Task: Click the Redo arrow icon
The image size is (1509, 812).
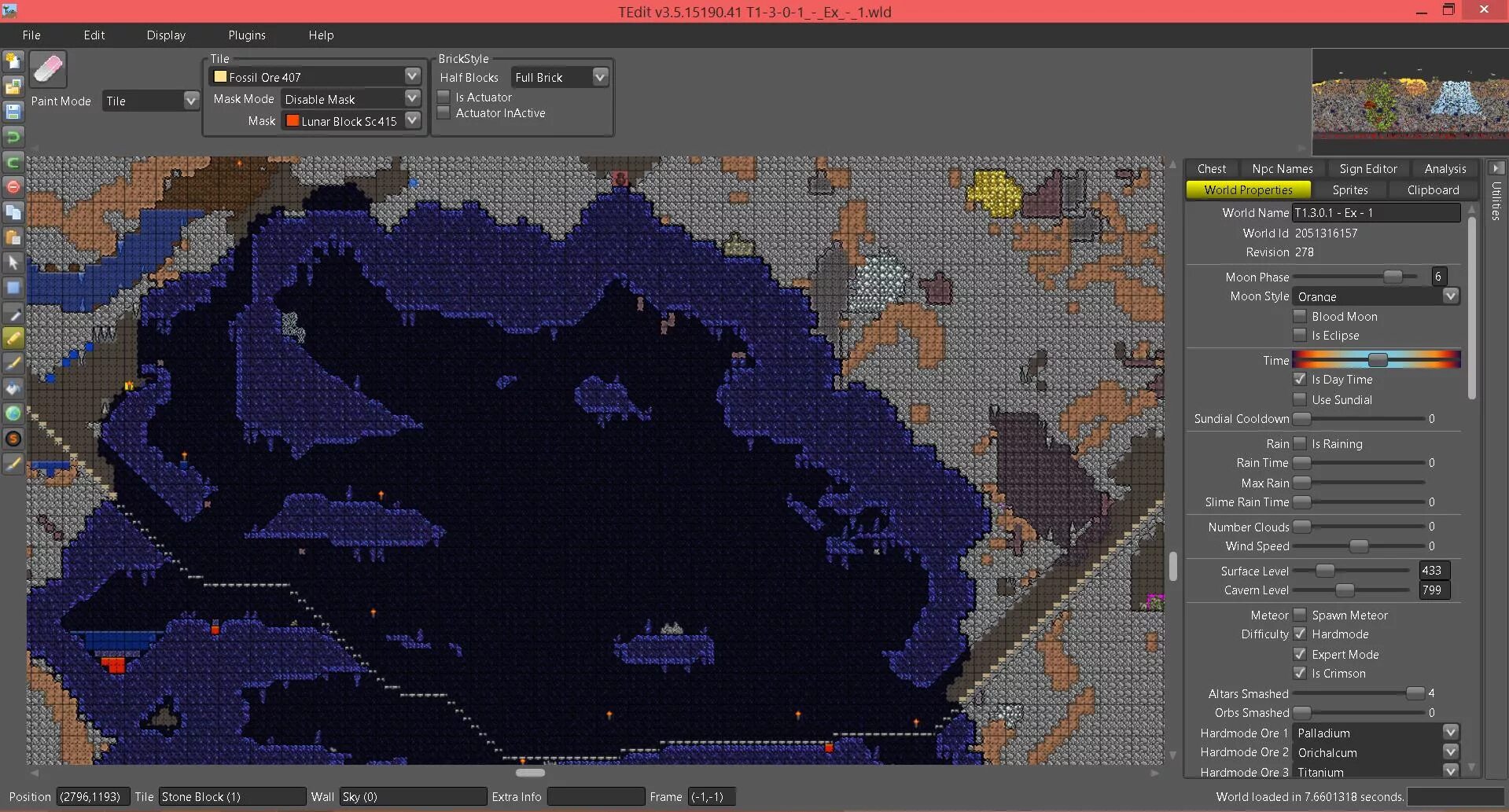Action: 13,162
